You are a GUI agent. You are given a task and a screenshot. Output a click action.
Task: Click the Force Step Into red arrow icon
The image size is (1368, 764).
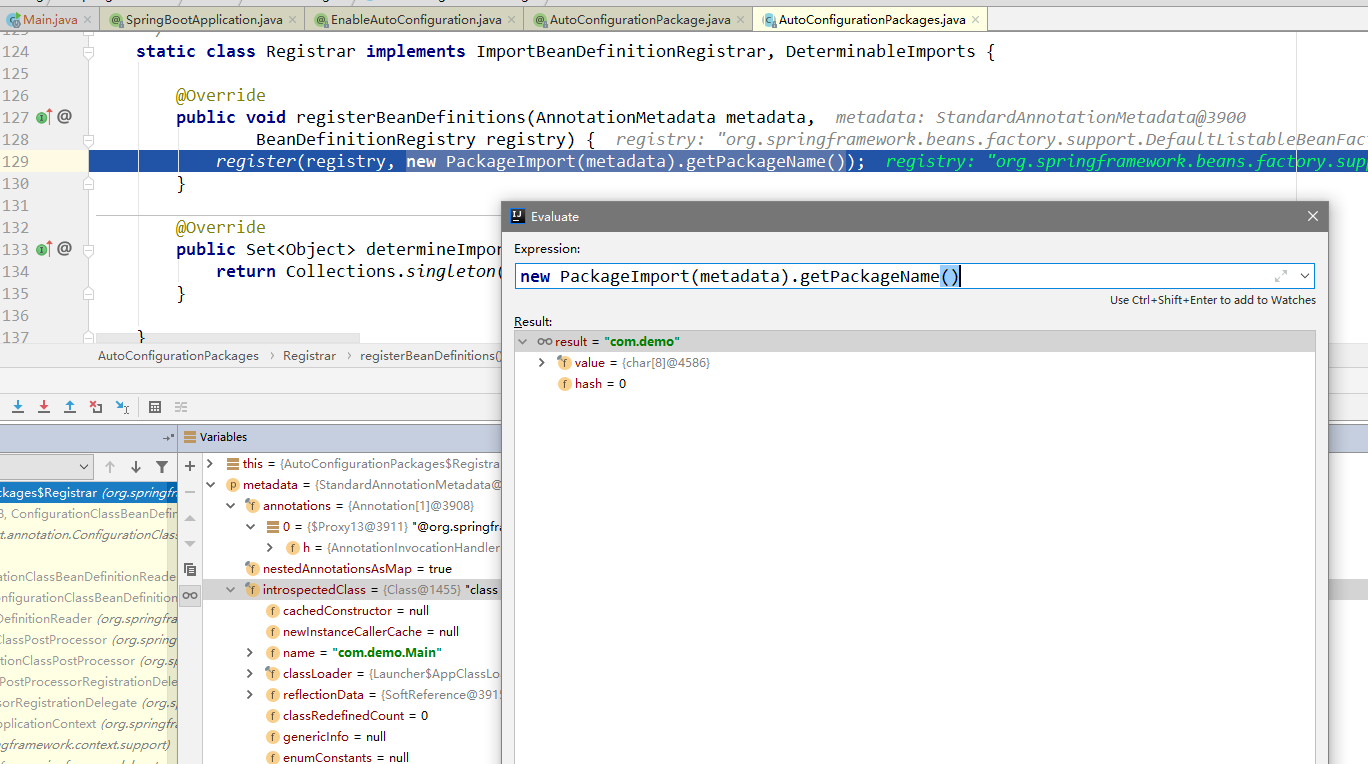tap(44, 407)
